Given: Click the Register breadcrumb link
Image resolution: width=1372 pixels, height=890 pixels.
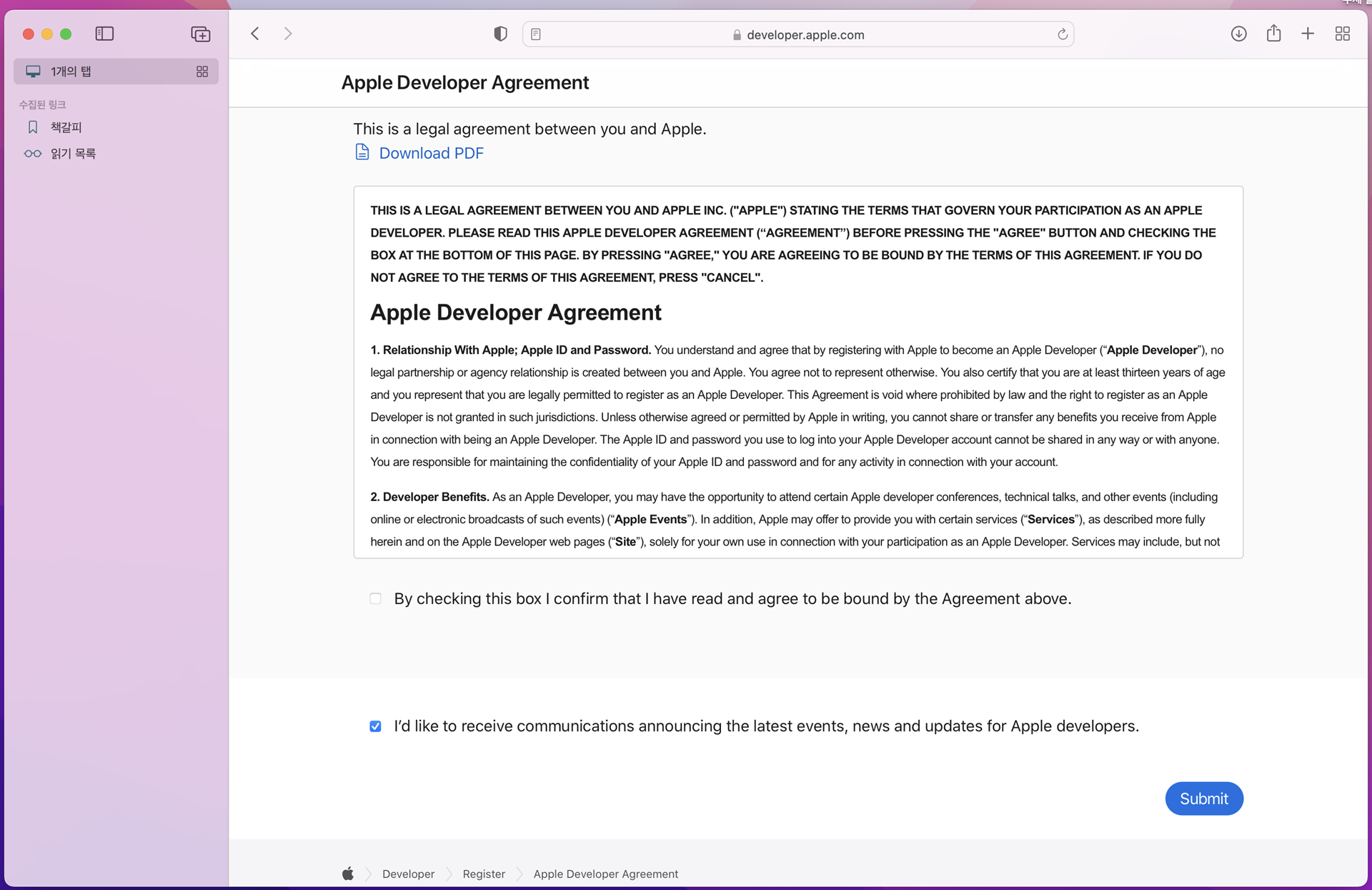Looking at the screenshot, I should tap(484, 874).
